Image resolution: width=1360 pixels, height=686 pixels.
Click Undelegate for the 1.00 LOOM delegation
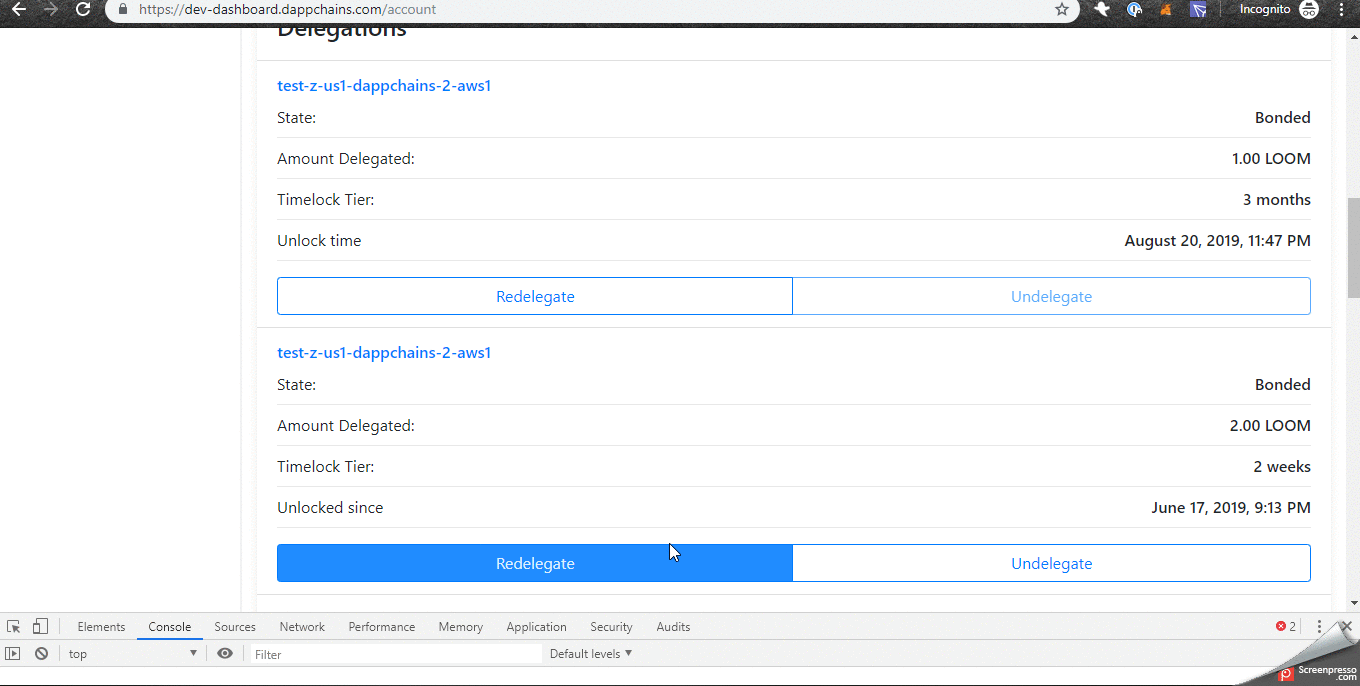[1051, 296]
